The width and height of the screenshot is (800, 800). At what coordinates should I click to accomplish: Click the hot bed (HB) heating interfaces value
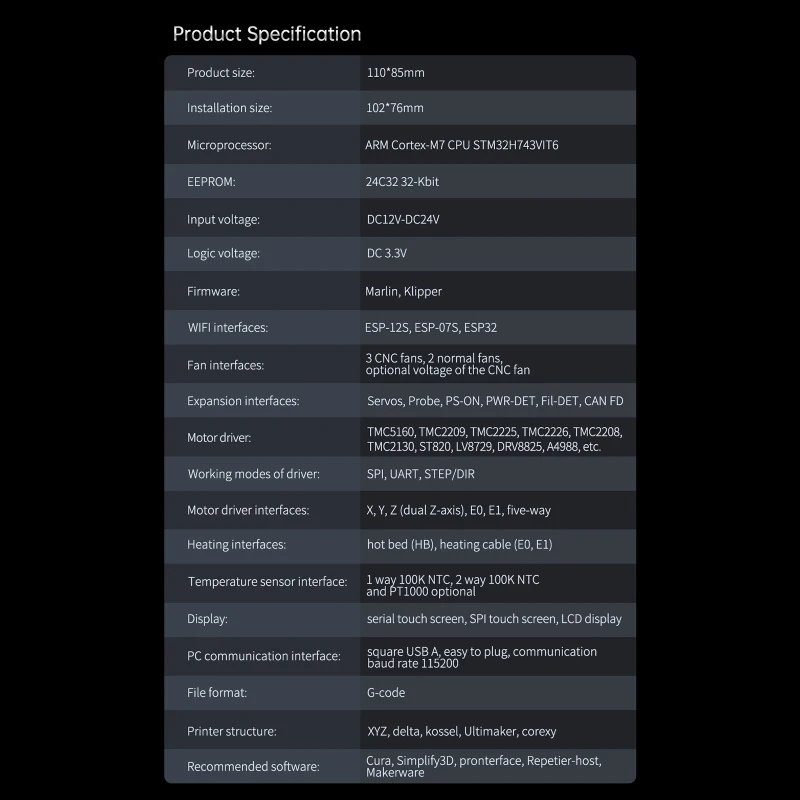coord(459,545)
